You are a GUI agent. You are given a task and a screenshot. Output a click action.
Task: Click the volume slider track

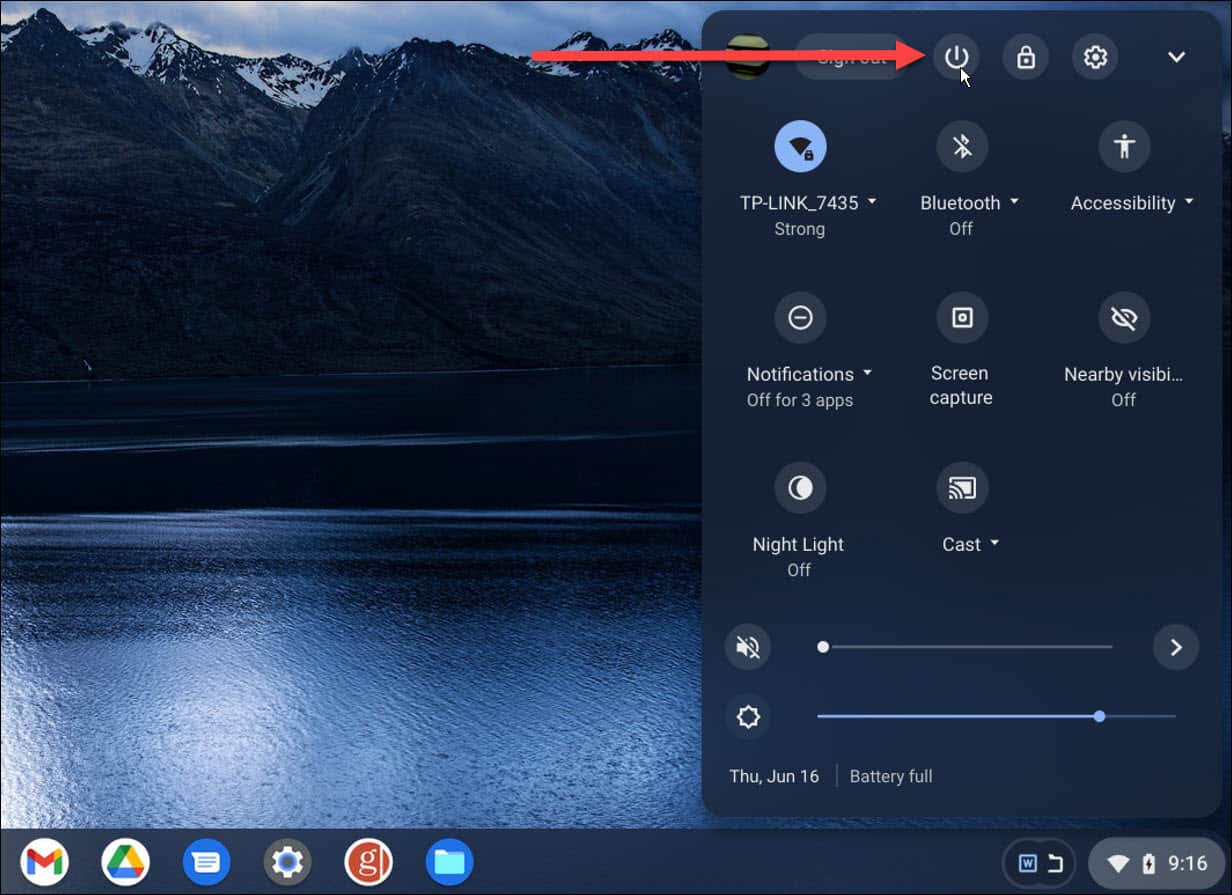tap(966, 647)
